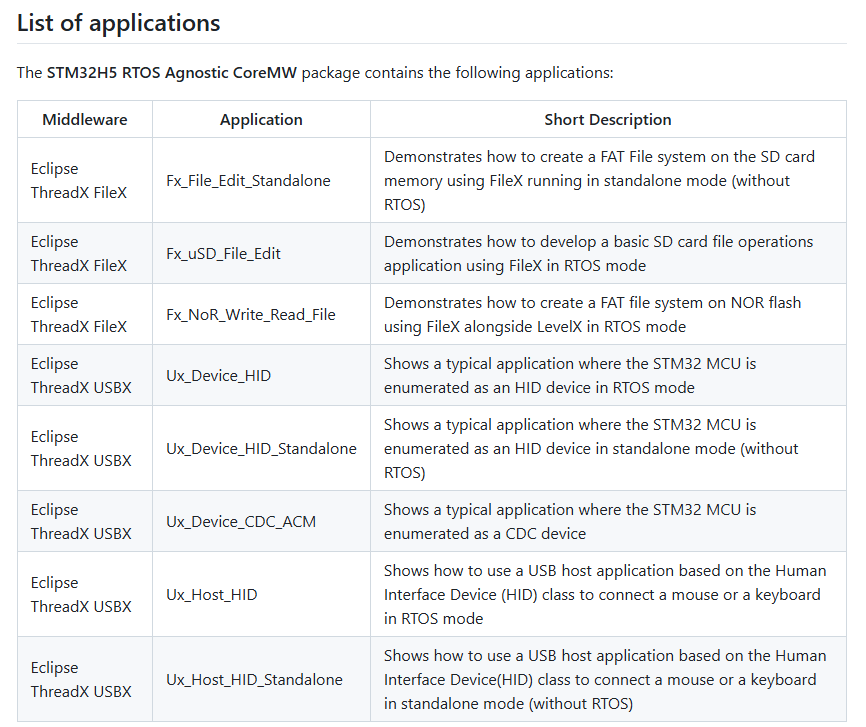Click the bold "STM32H5 RTOS Agnostic CoreMW" text
The width and height of the screenshot is (866, 727).
172,73
